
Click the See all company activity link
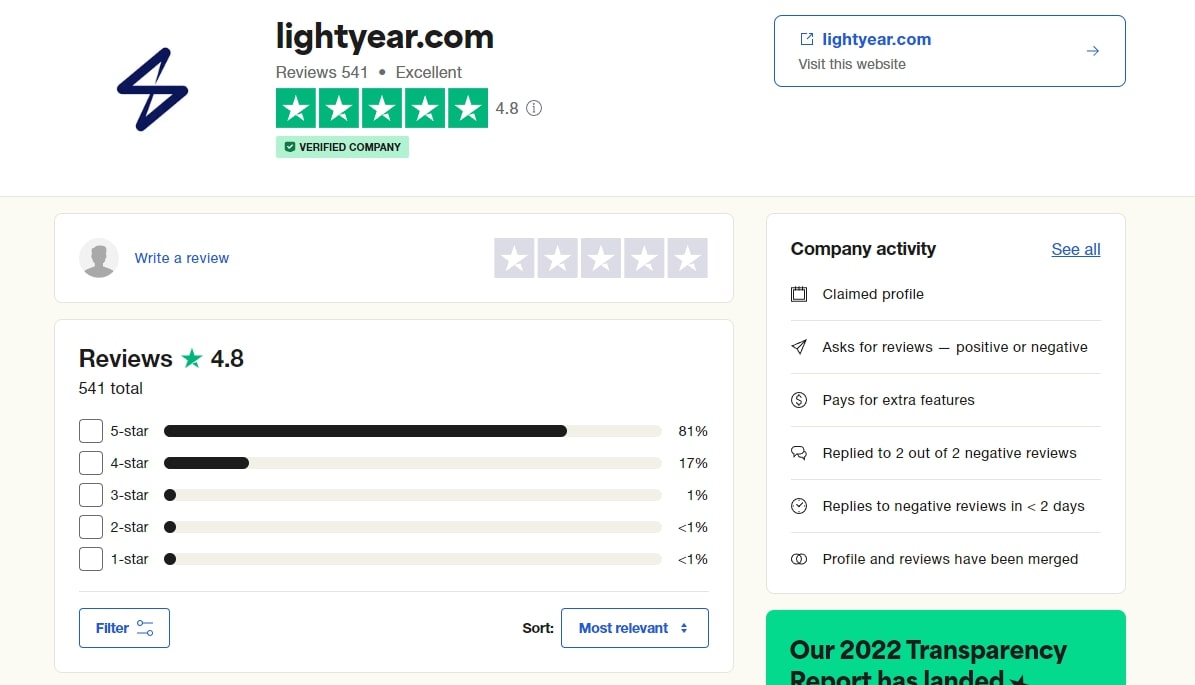1075,249
